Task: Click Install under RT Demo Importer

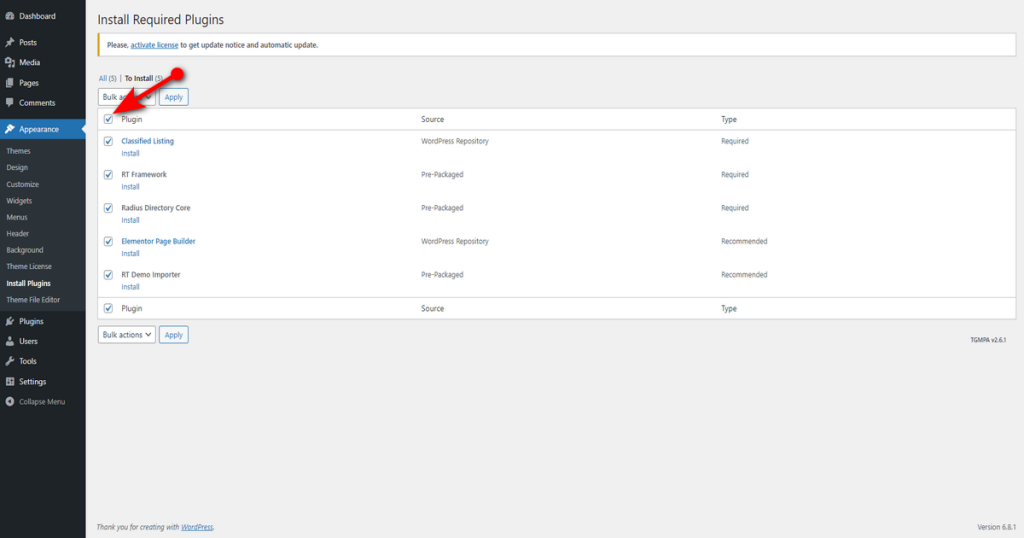Action: 131,287
